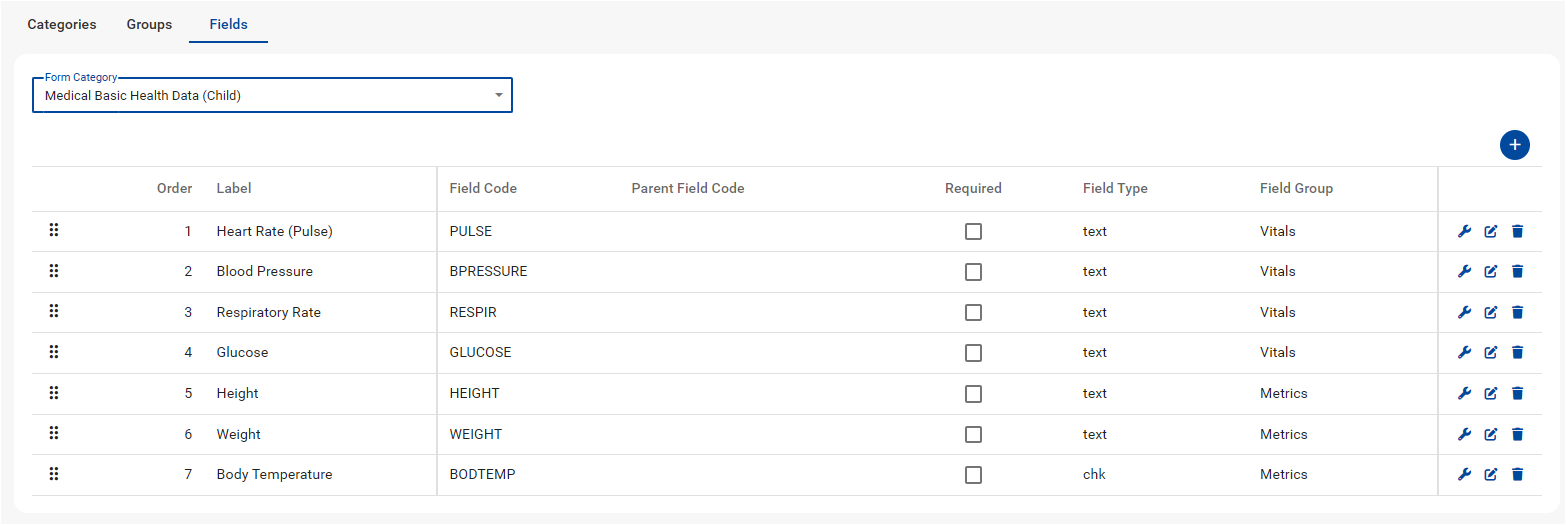
Task: Open the Groups tab
Action: (x=149, y=24)
